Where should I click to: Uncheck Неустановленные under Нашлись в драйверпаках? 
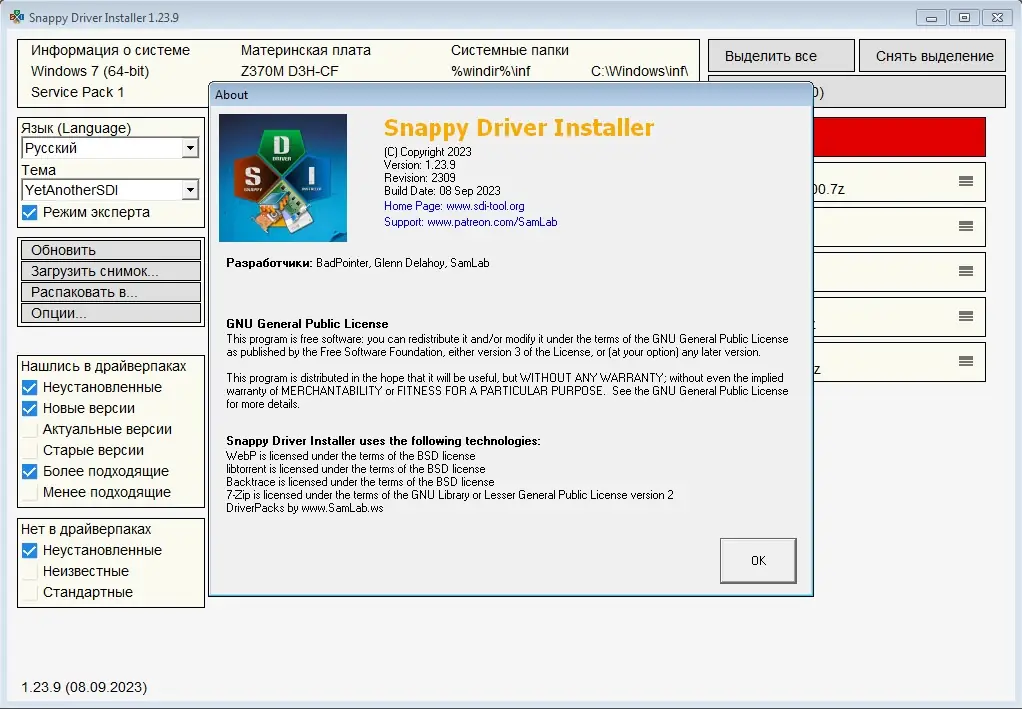29,388
